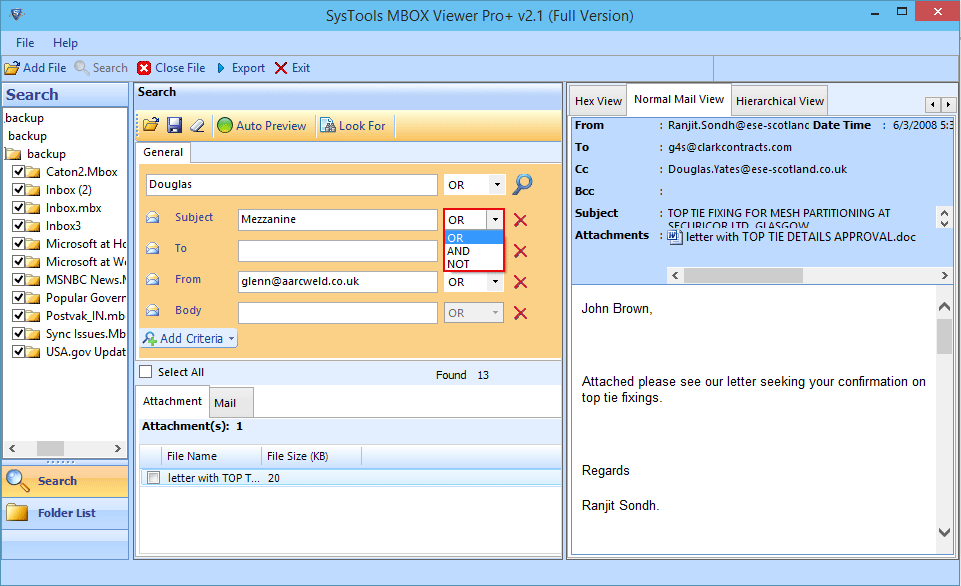Select the General criteria tab
The height and width of the screenshot is (586, 961).
pyautogui.click(x=163, y=152)
